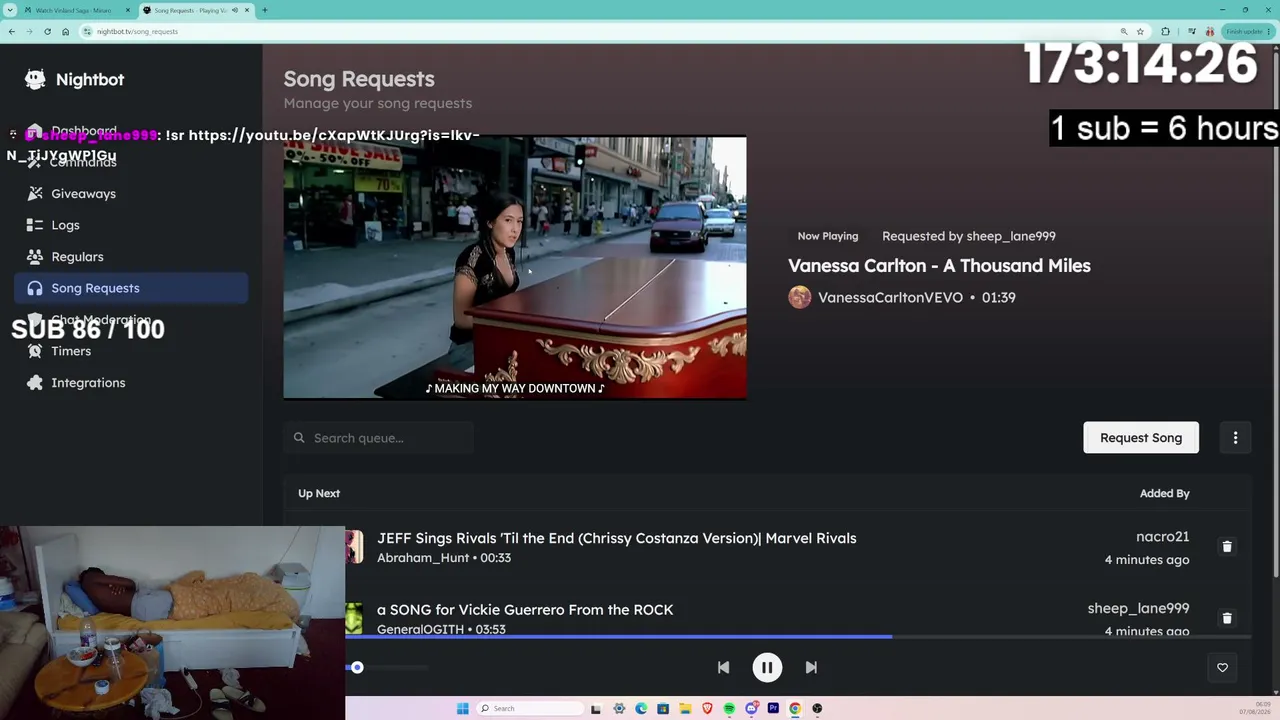
Task: Click the Regulars people icon
Action: pyautogui.click(x=35, y=257)
